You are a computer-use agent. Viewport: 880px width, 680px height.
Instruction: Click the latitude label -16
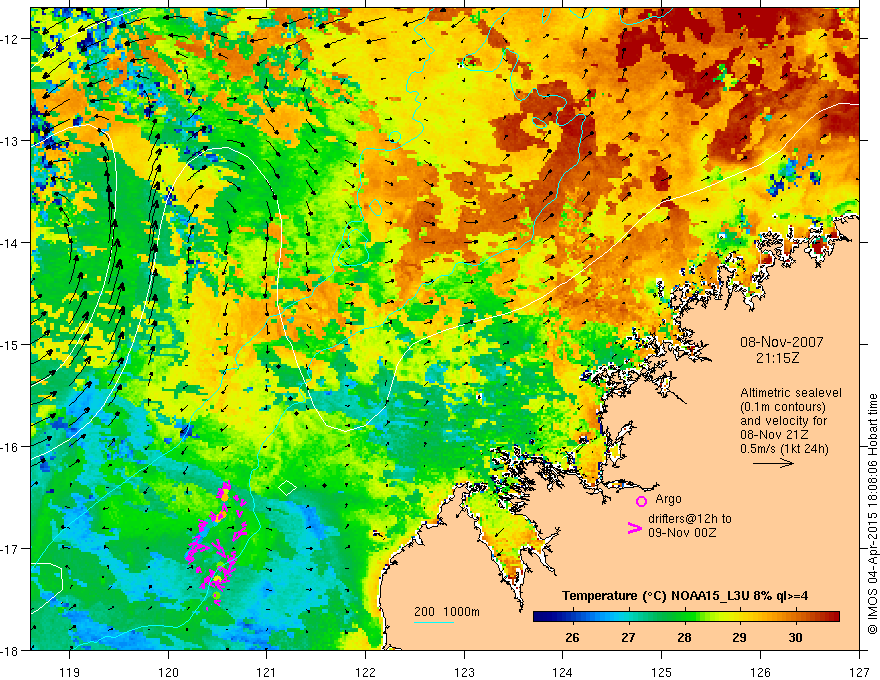pos(11,447)
